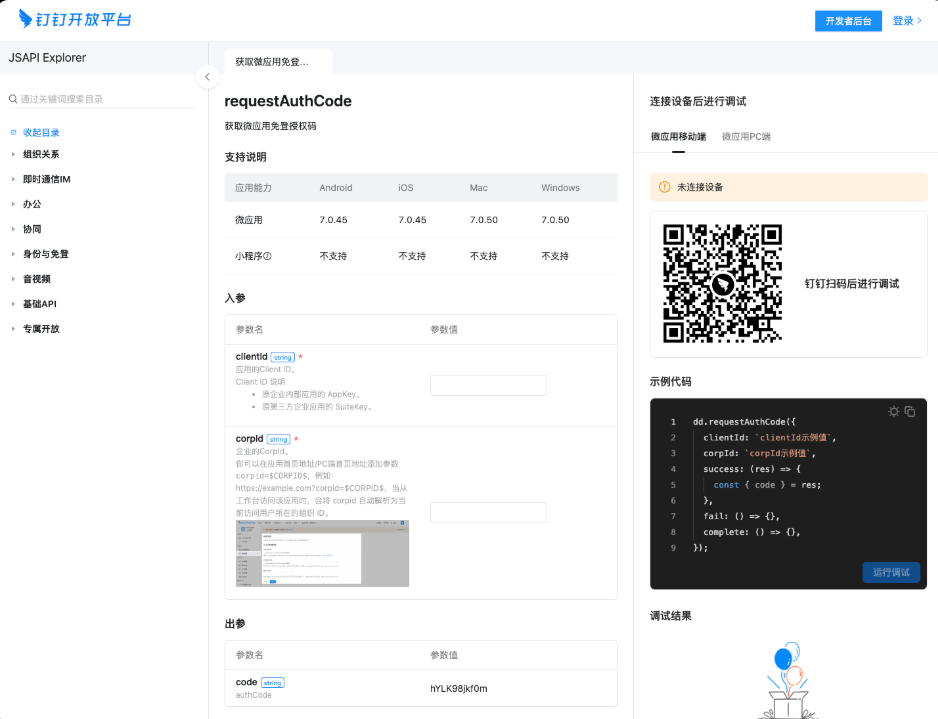Click the 登录 login link

pyautogui.click(x=907, y=21)
